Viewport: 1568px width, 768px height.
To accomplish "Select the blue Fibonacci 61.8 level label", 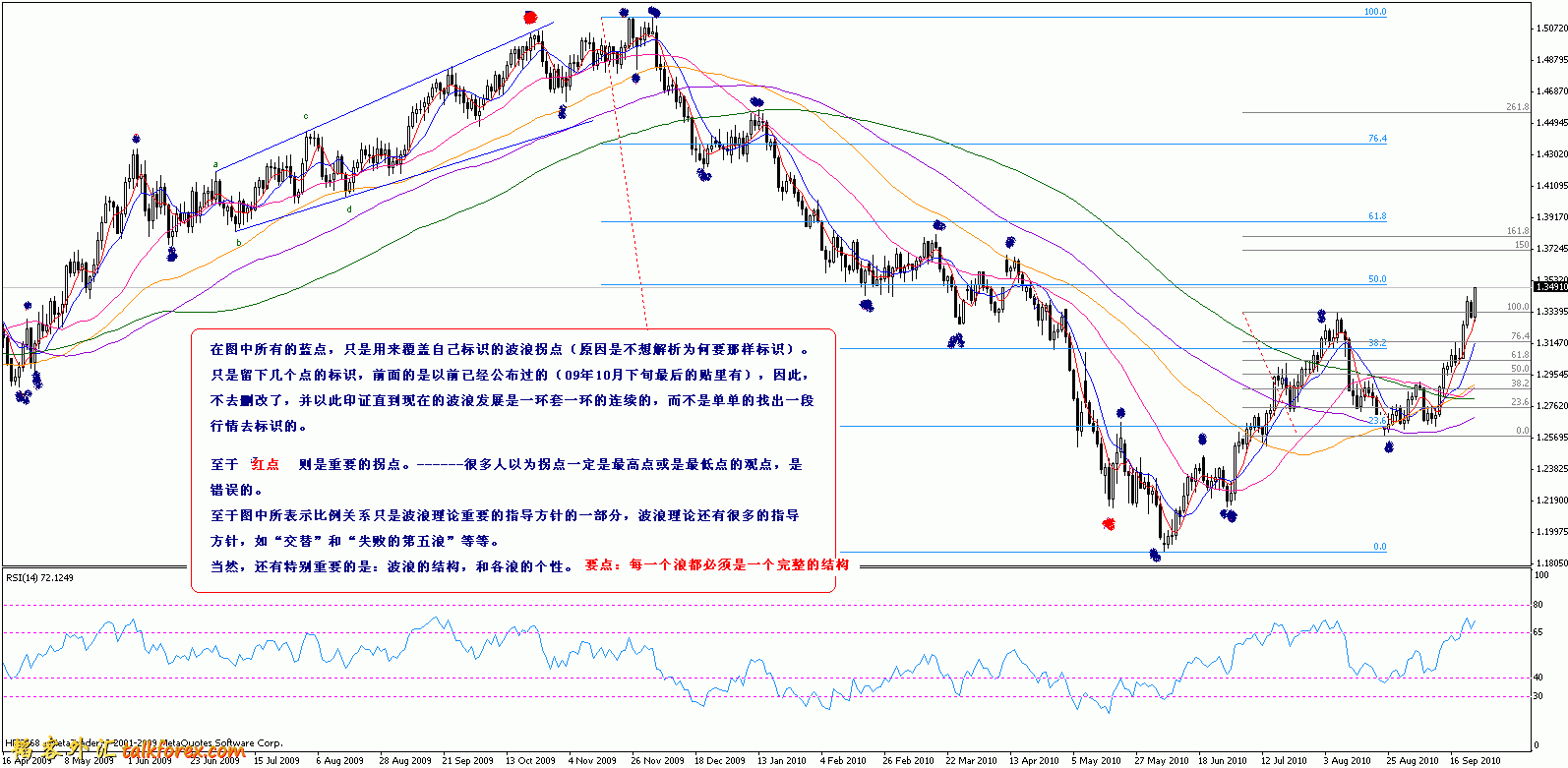I will click(1377, 216).
